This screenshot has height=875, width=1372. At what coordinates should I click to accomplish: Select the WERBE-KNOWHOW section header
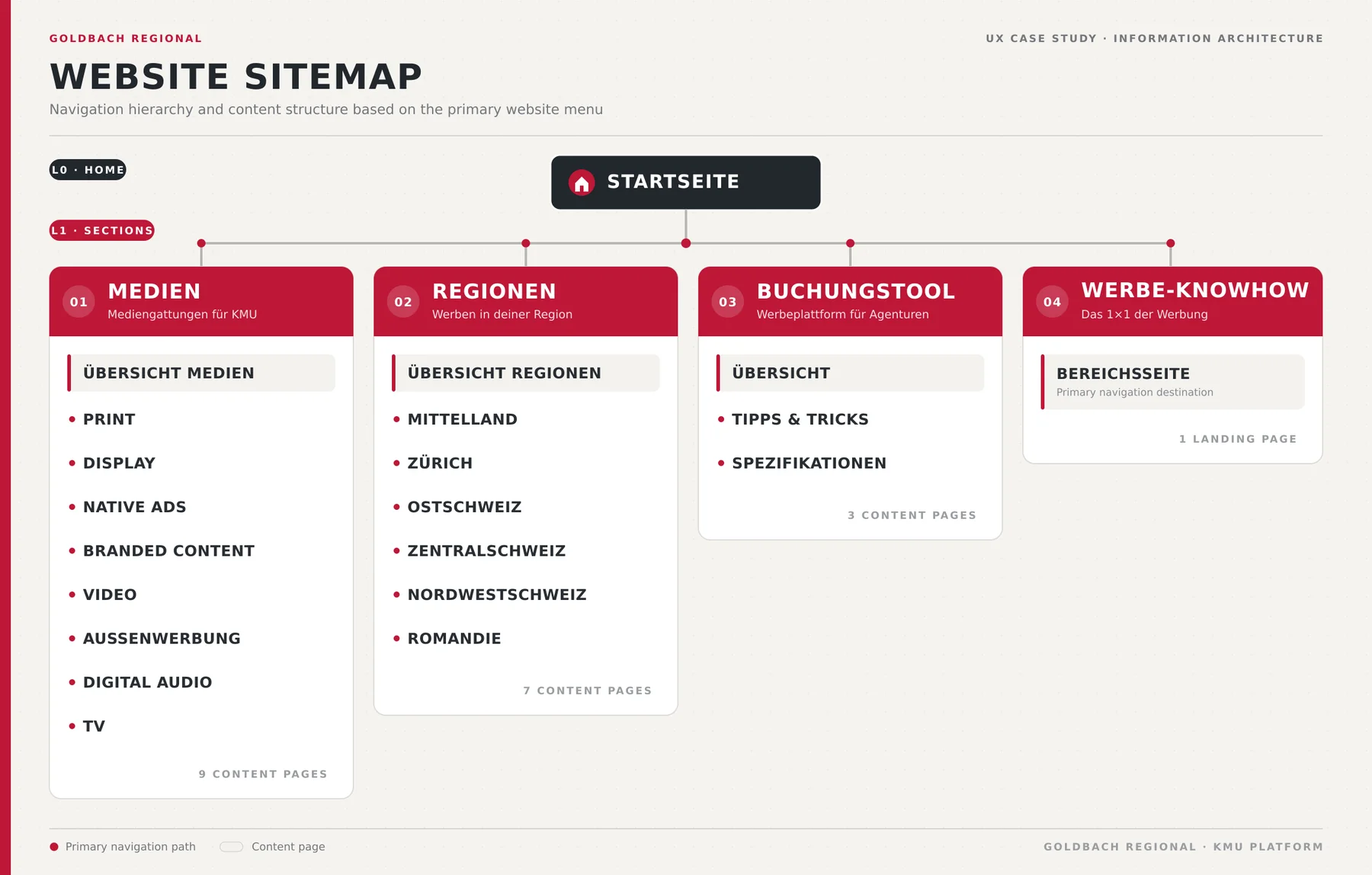point(1172,302)
